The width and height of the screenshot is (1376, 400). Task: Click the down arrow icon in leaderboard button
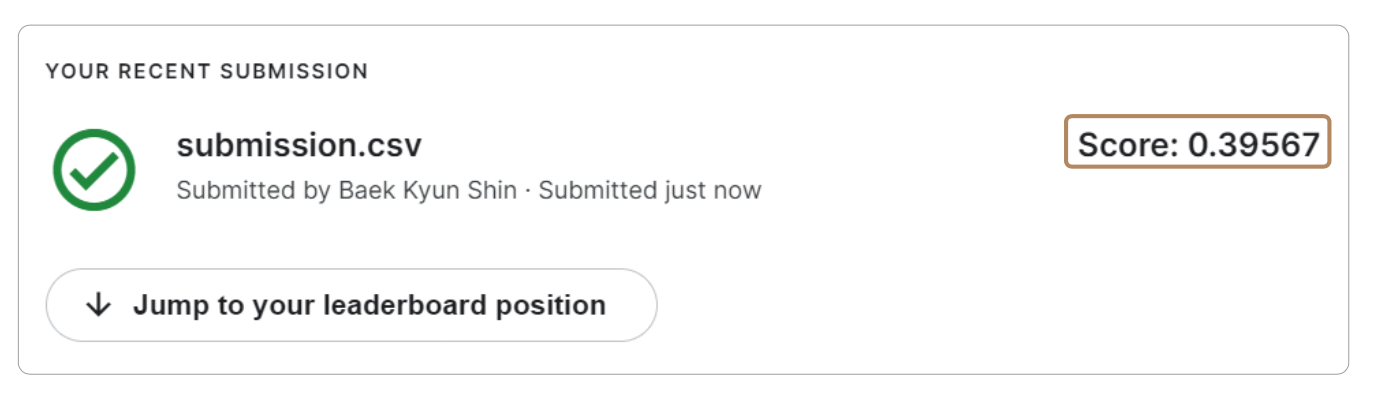(x=98, y=305)
